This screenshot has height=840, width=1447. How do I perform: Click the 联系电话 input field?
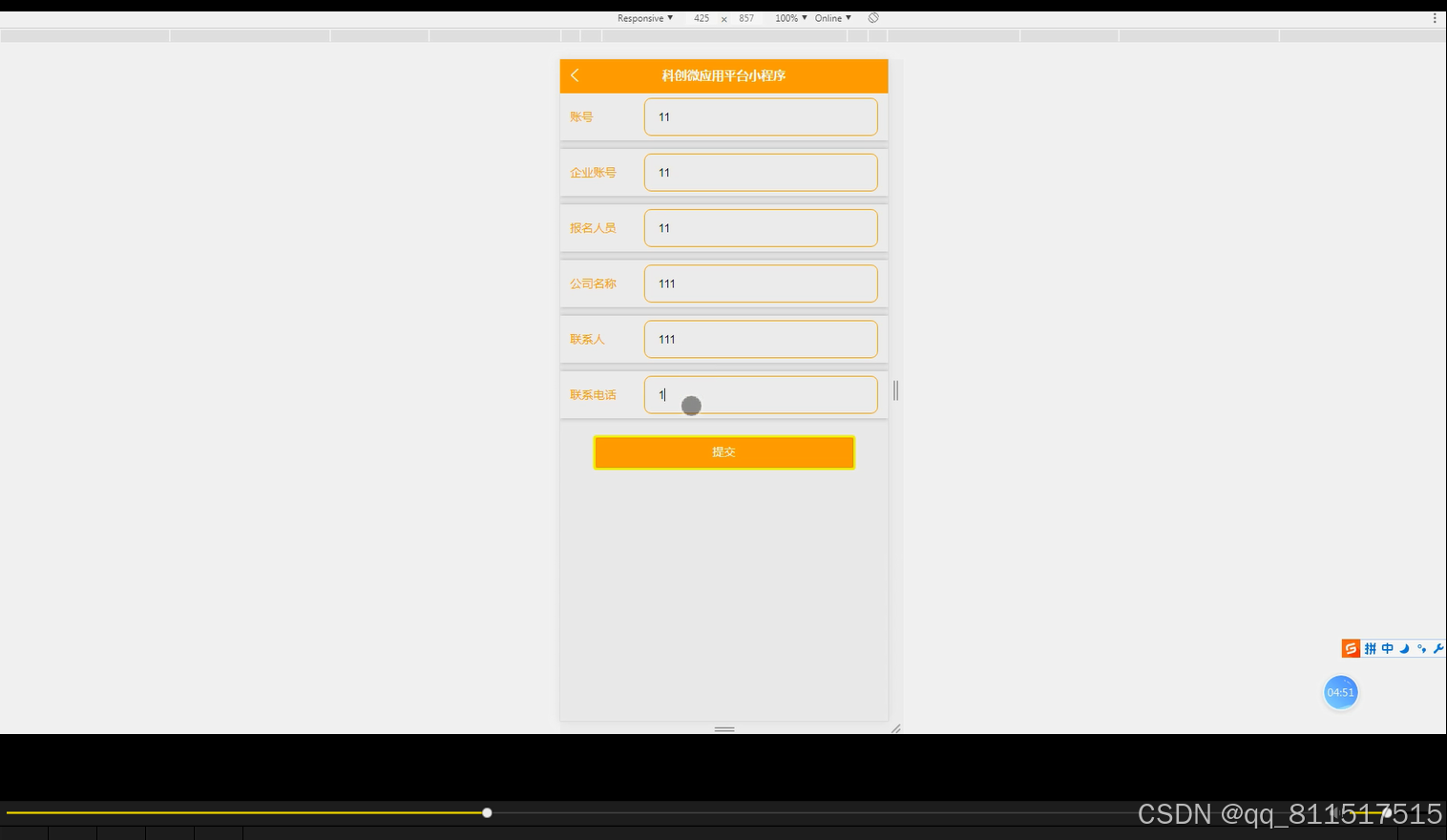pyautogui.click(x=761, y=394)
